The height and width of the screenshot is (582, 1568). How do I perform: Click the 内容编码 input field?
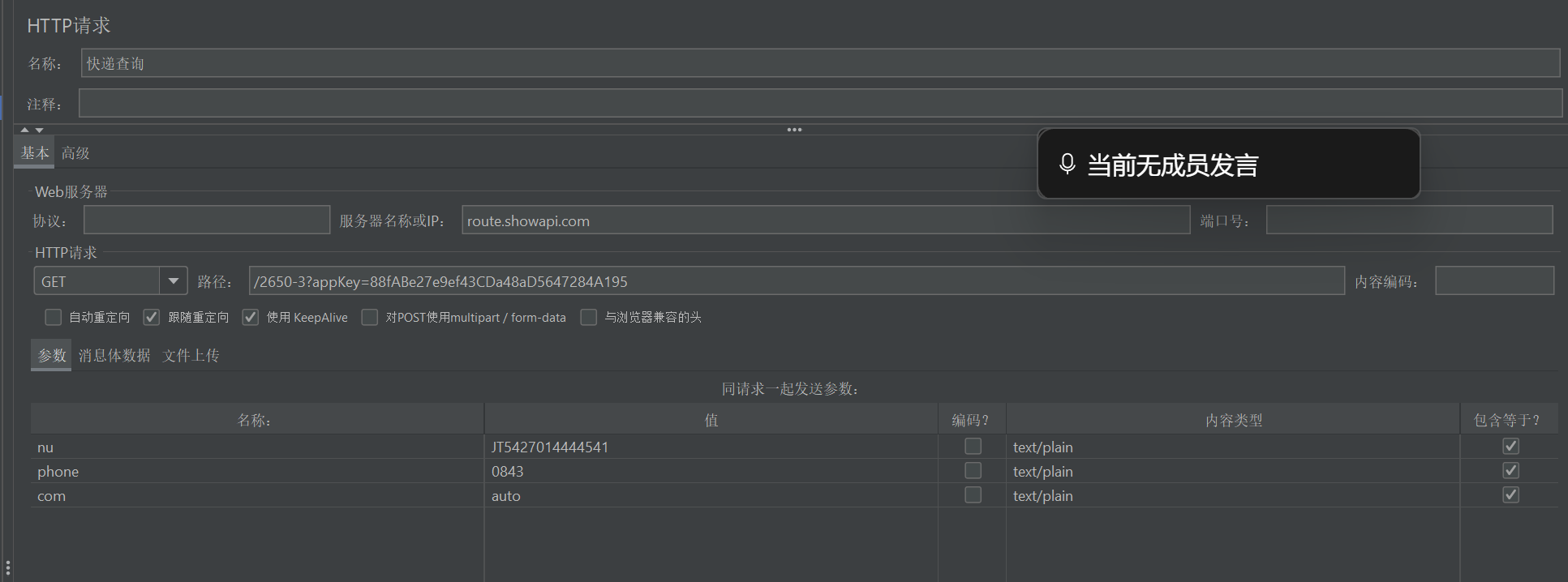(1494, 281)
